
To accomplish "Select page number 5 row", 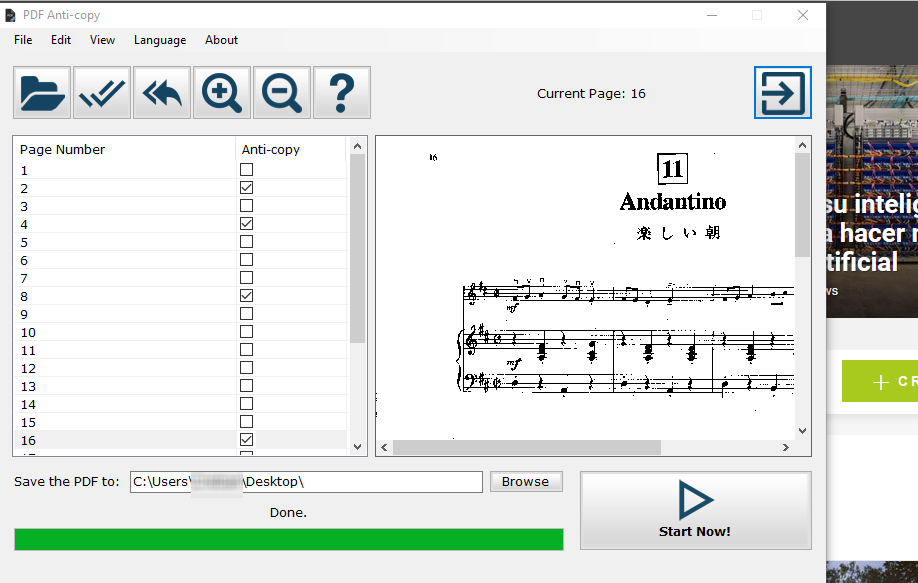I will 181,242.
